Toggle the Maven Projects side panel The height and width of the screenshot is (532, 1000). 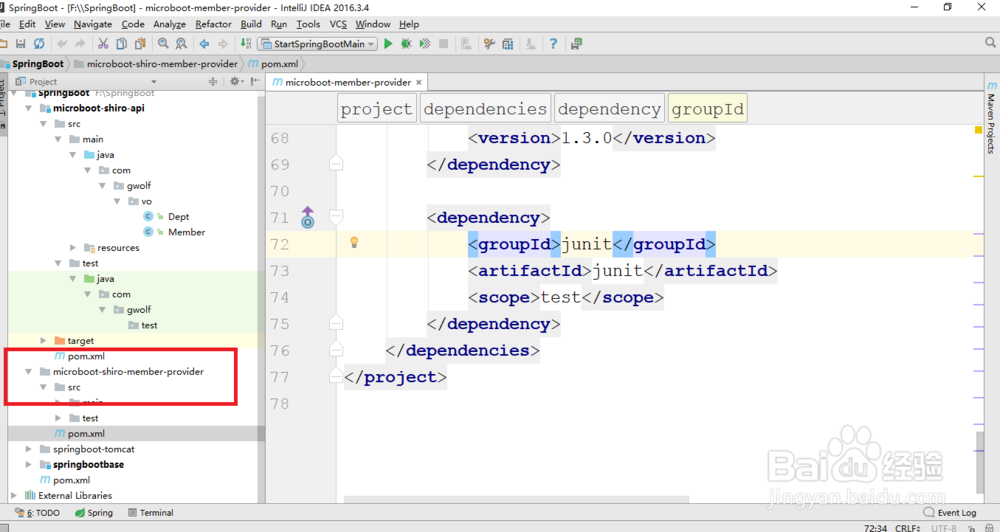[x=991, y=118]
